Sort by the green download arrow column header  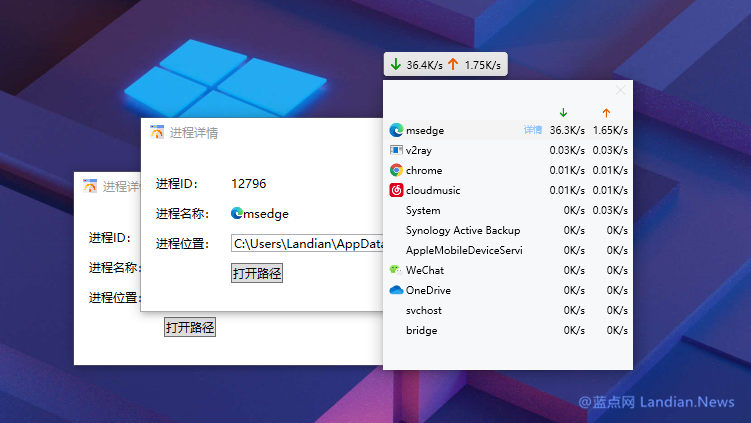[x=563, y=113]
